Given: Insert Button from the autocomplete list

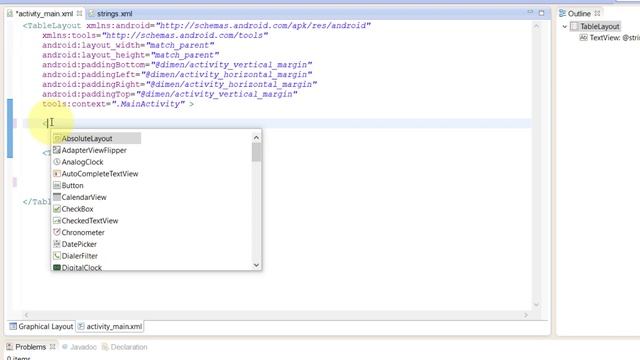Looking at the screenshot, I should coord(72,186).
